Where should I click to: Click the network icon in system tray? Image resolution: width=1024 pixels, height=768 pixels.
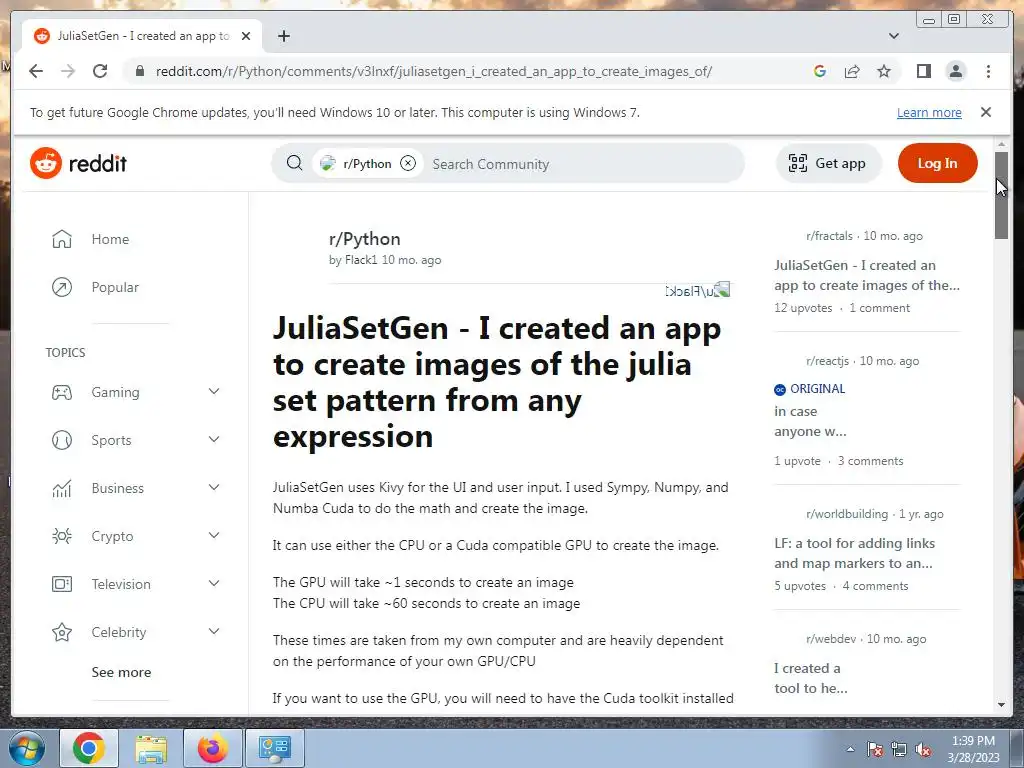pos(899,750)
